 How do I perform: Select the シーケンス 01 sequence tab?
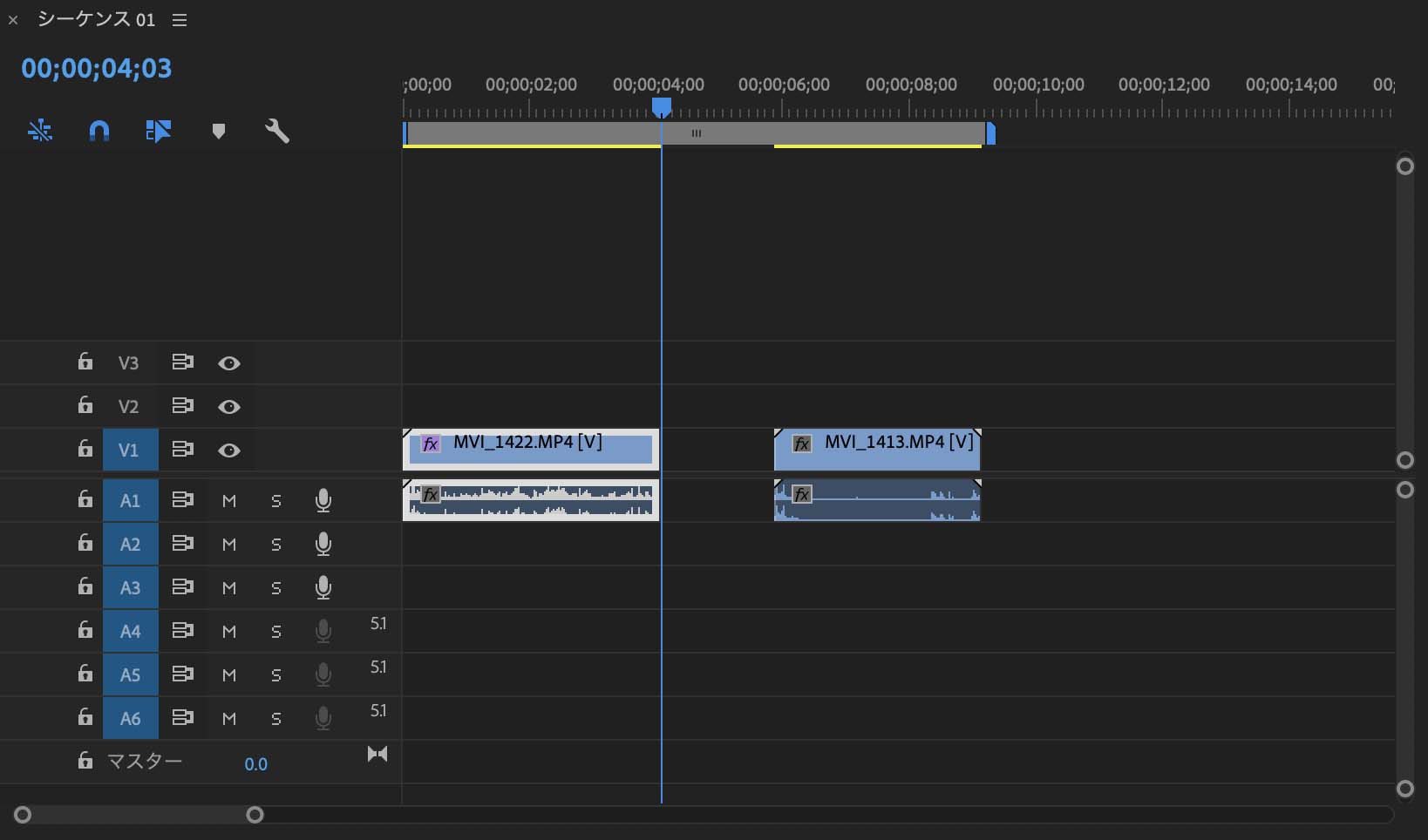point(96,19)
